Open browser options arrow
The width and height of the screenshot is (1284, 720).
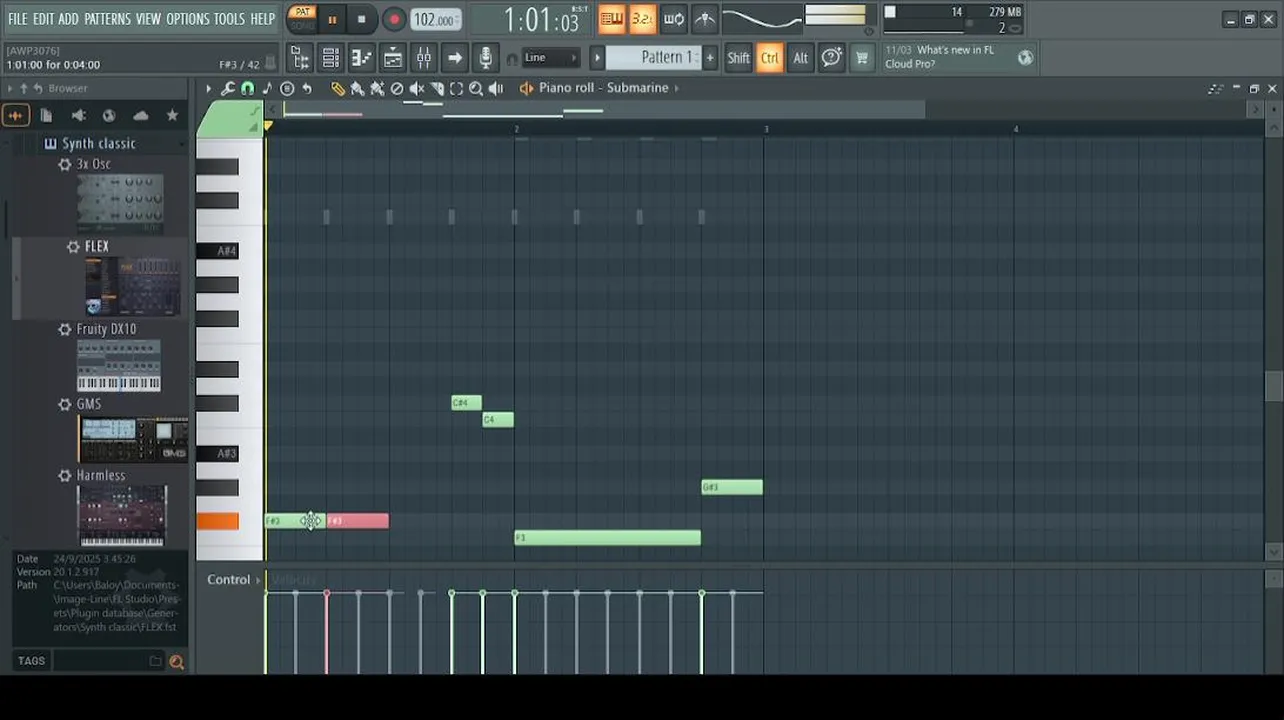(11, 88)
